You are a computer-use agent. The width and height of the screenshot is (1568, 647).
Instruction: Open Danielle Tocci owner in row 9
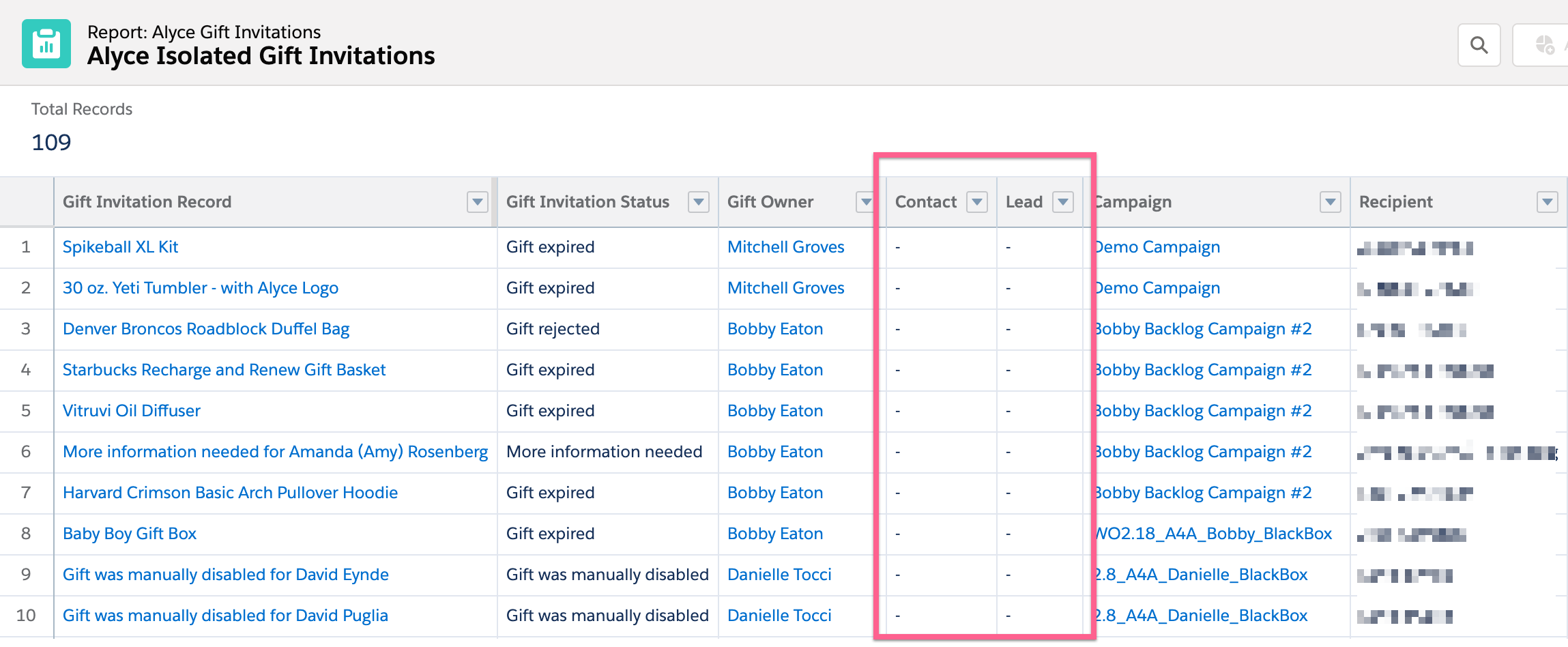(x=779, y=575)
